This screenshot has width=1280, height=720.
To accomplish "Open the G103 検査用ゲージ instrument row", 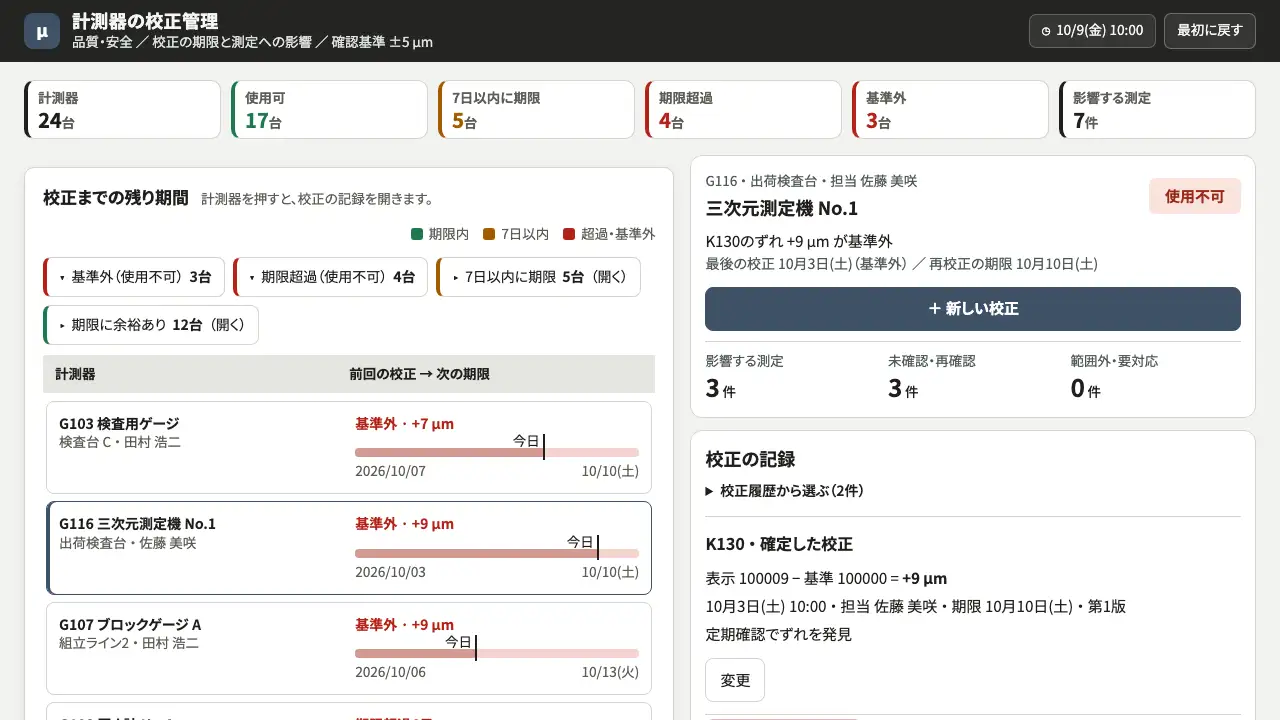I will (x=348, y=447).
